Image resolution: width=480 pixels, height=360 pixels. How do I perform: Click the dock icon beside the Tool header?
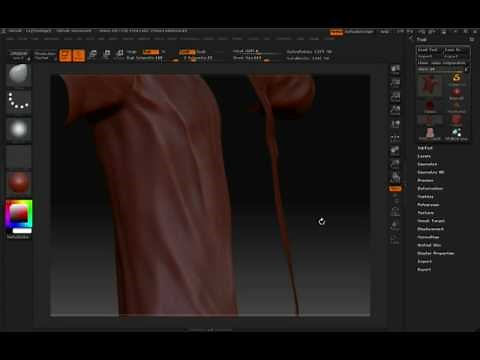(472, 39)
